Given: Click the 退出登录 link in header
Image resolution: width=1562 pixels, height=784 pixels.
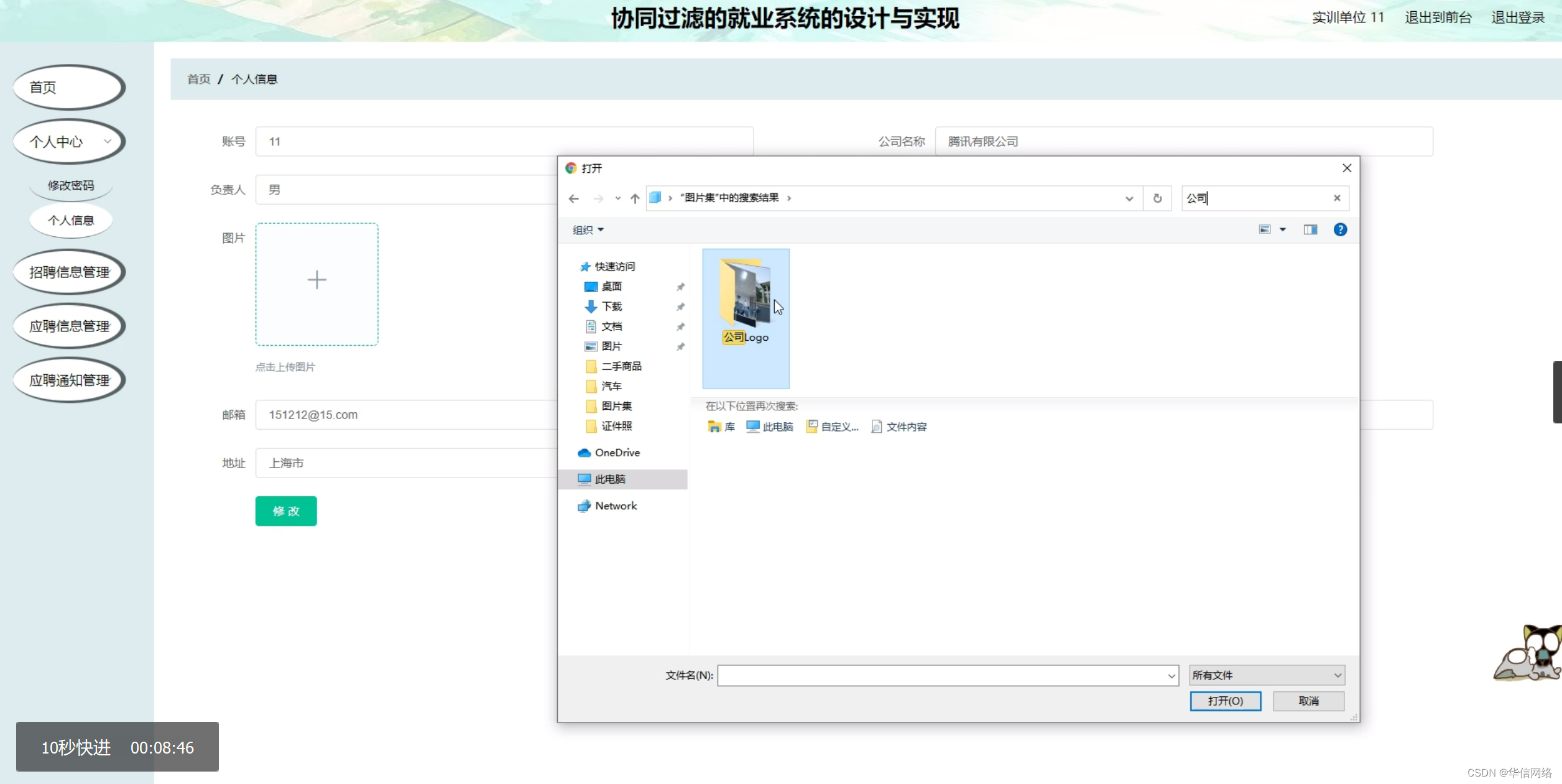Looking at the screenshot, I should coord(1517,17).
